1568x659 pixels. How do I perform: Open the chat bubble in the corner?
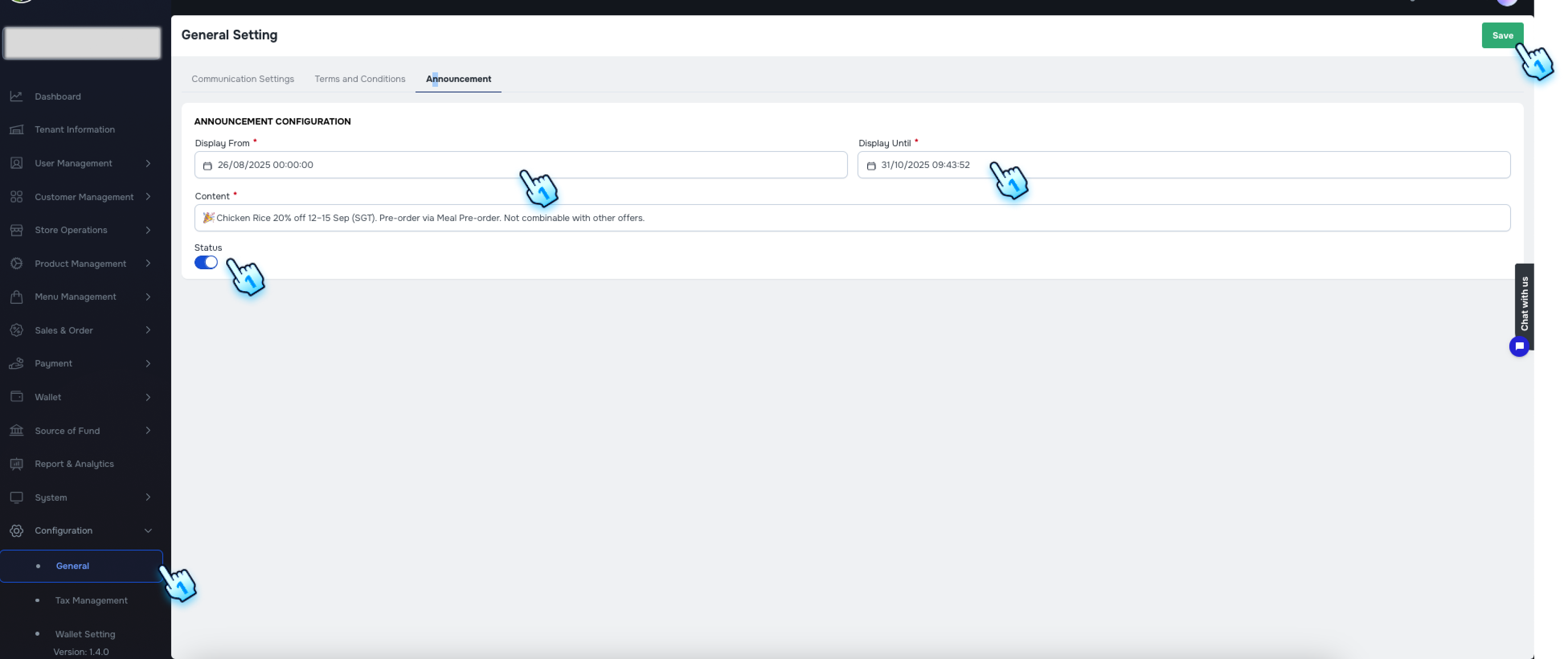pos(1520,346)
